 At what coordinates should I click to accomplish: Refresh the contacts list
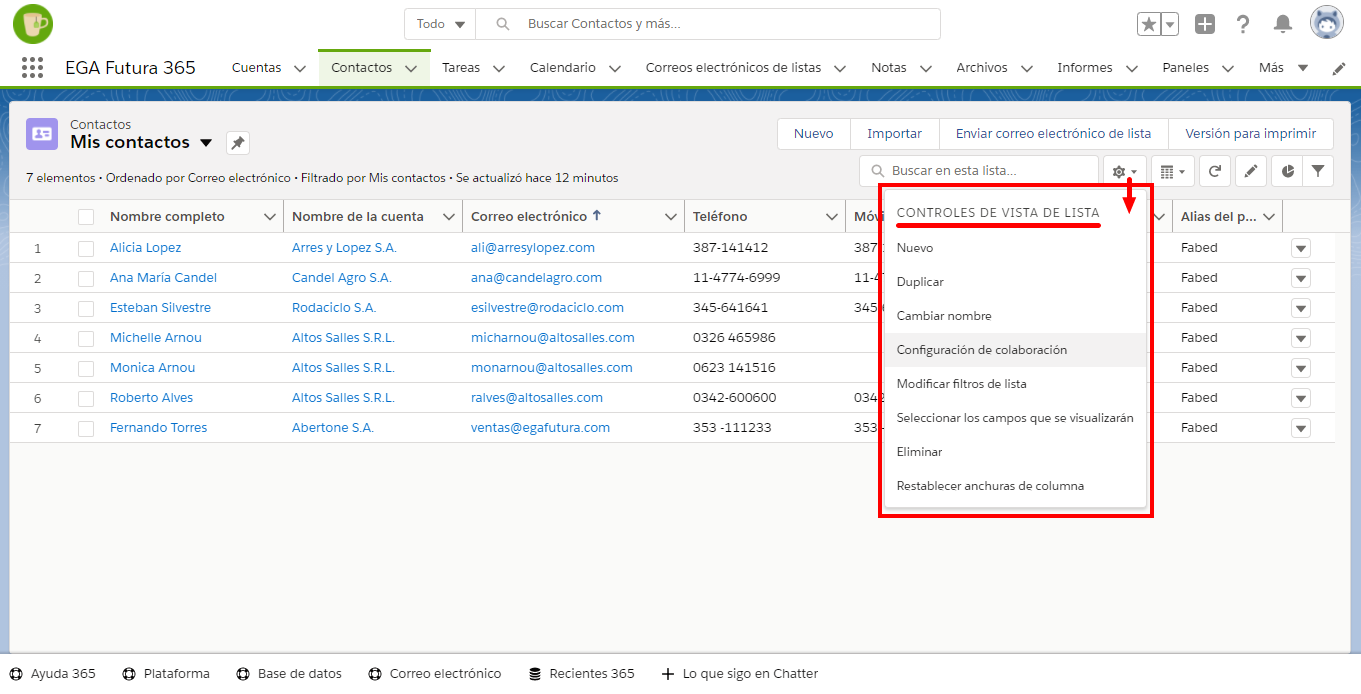(1214, 171)
